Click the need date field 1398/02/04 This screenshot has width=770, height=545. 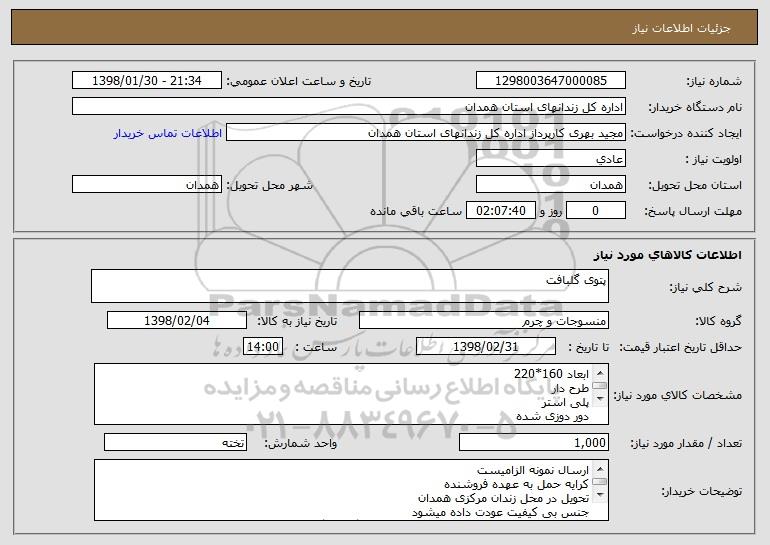[177, 321]
